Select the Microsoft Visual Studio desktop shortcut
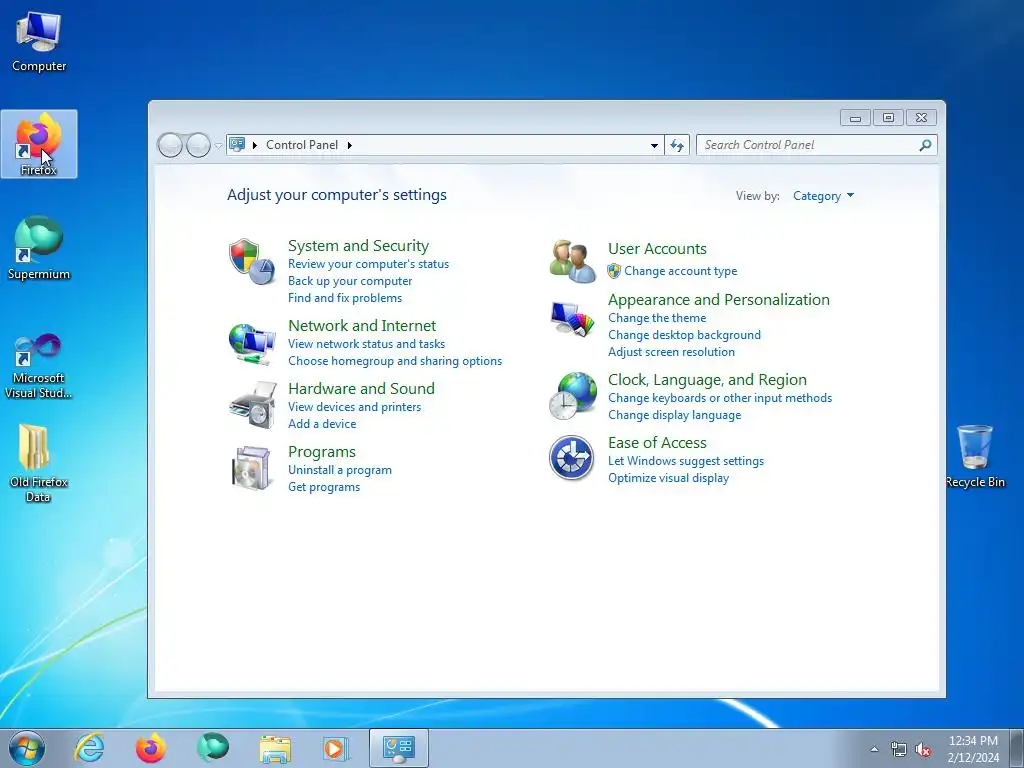Image resolution: width=1024 pixels, height=768 pixels. click(x=39, y=366)
